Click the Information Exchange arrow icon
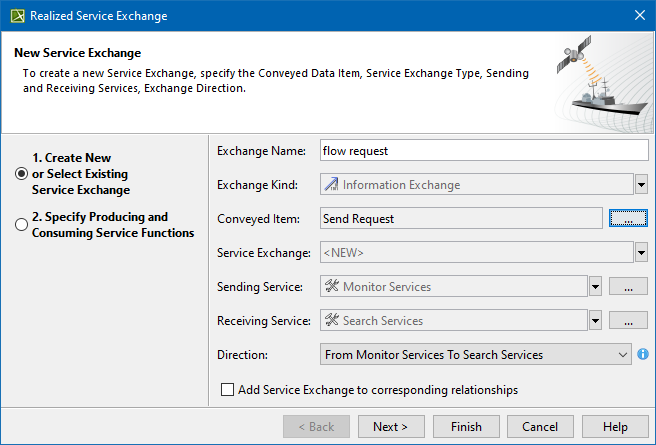The height and width of the screenshot is (445, 656). pyautogui.click(x=330, y=185)
